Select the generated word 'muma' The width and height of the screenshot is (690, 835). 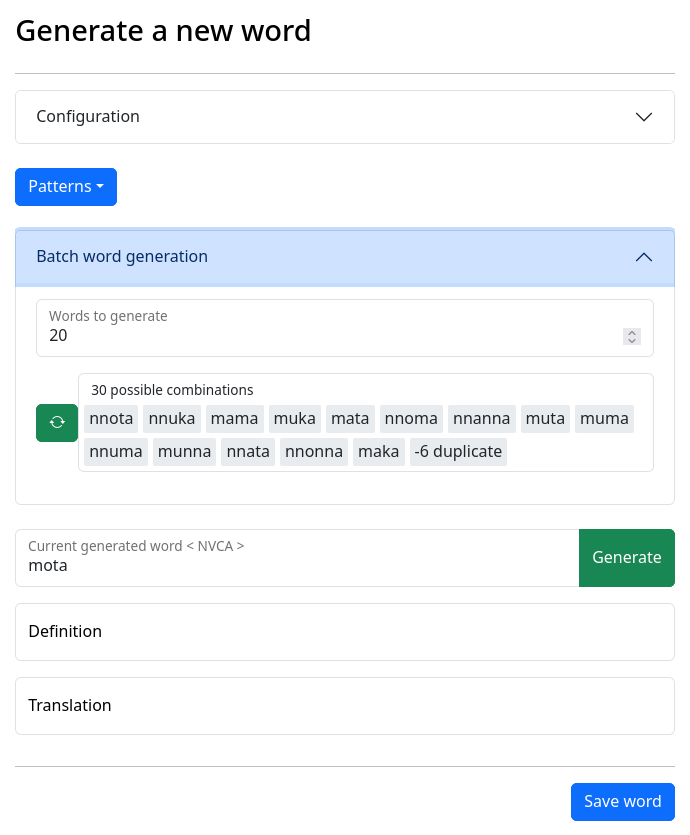[604, 419]
